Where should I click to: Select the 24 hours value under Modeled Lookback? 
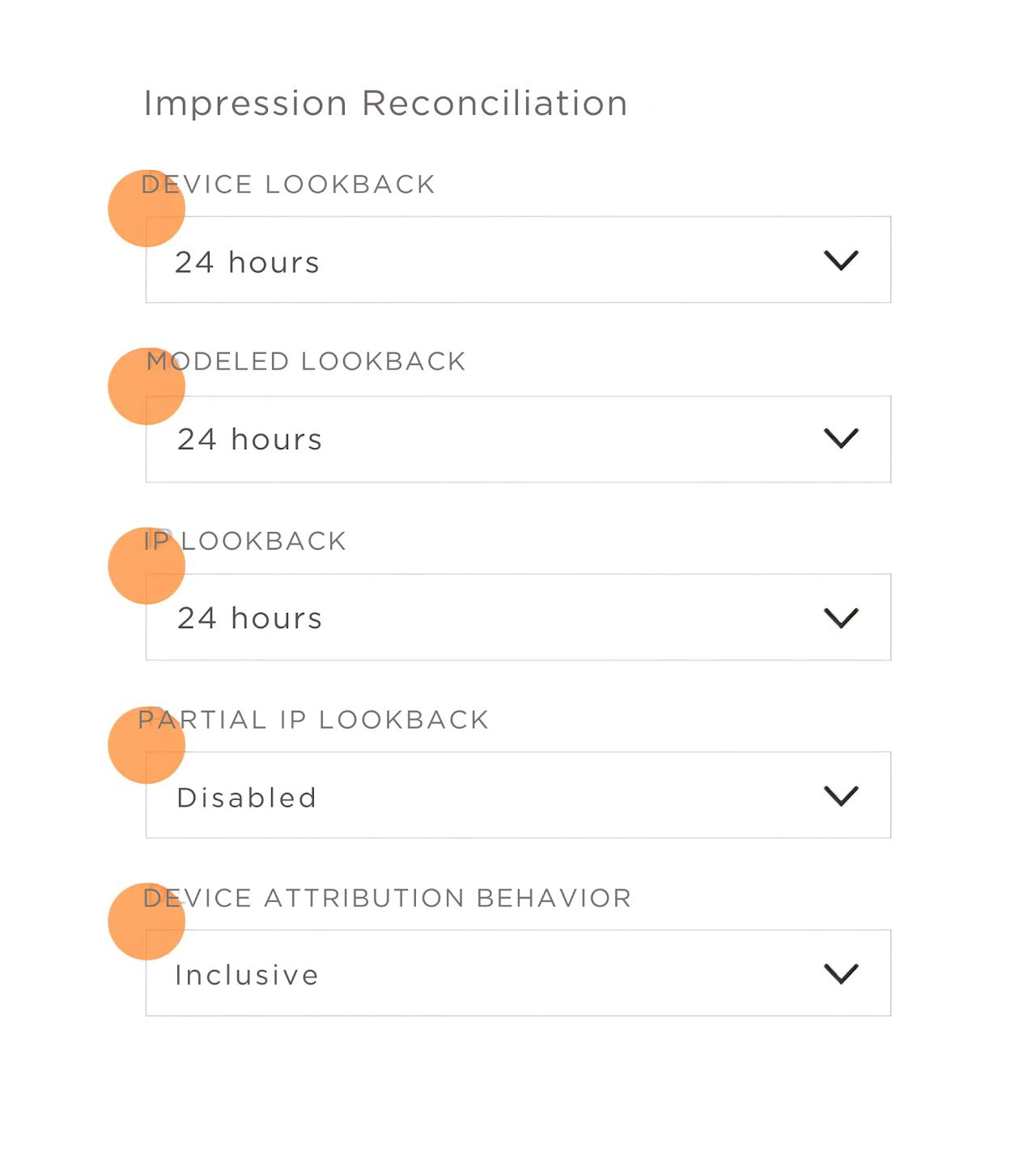(250, 440)
